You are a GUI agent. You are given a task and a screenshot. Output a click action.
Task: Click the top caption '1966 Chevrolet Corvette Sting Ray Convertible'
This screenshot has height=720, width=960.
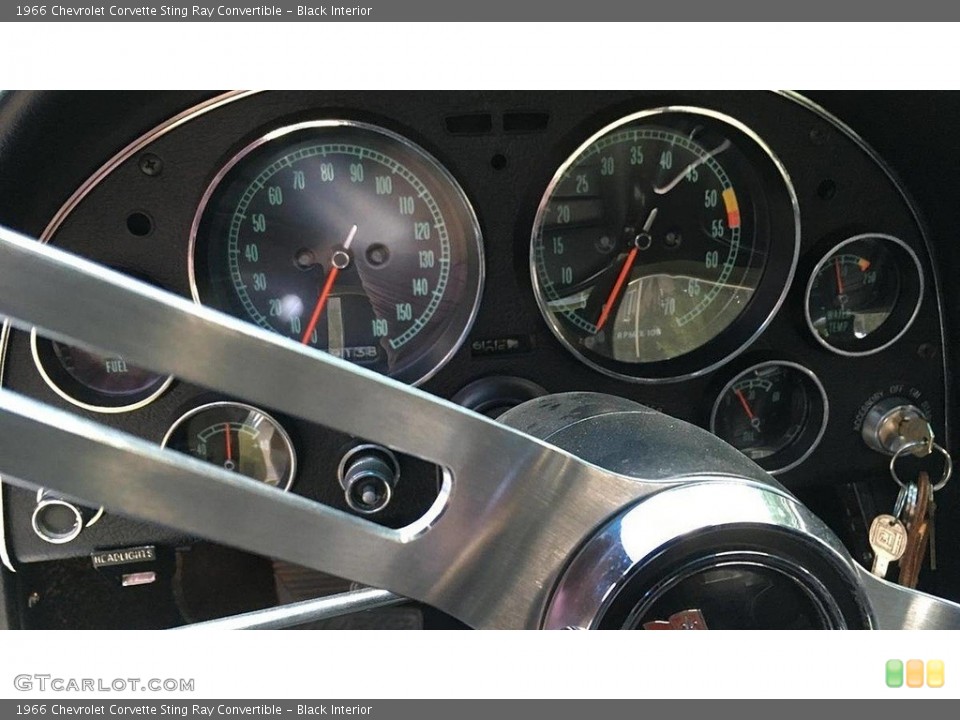click(x=149, y=10)
